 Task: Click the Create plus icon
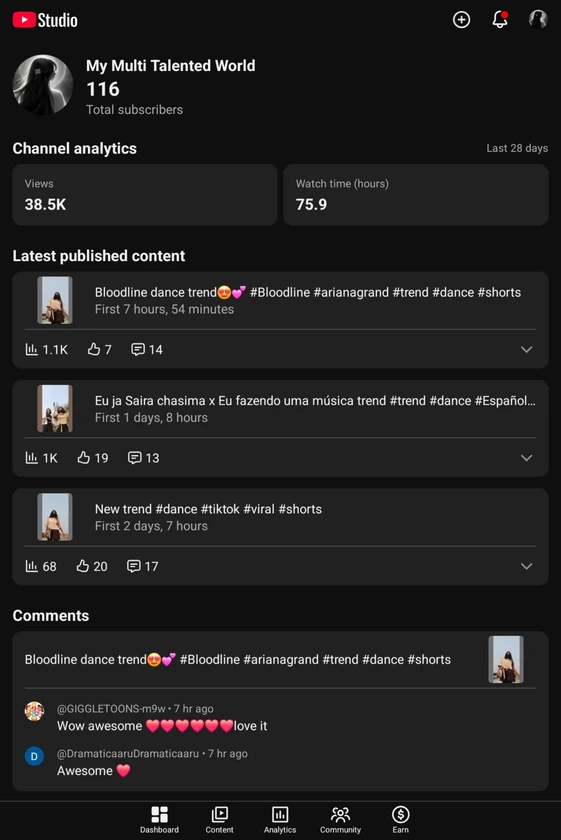tap(461, 20)
